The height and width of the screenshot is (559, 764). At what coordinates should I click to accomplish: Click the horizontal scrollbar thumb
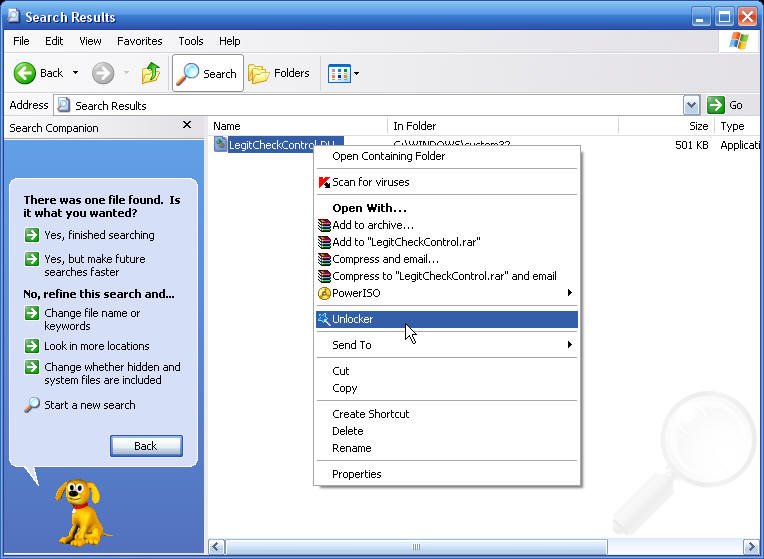(416, 547)
